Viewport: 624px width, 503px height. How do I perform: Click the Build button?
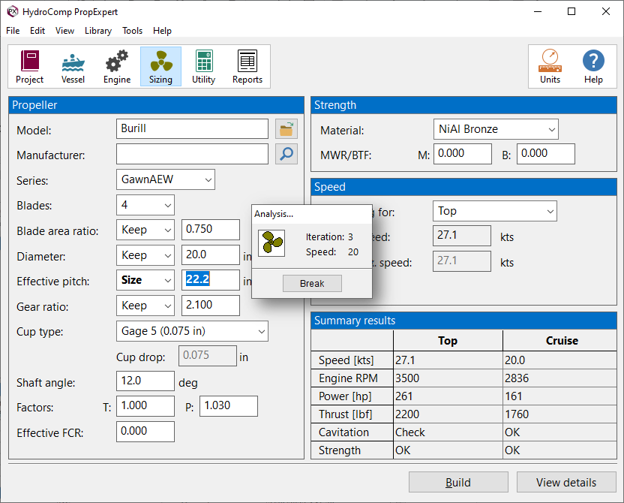click(x=458, y=482)
